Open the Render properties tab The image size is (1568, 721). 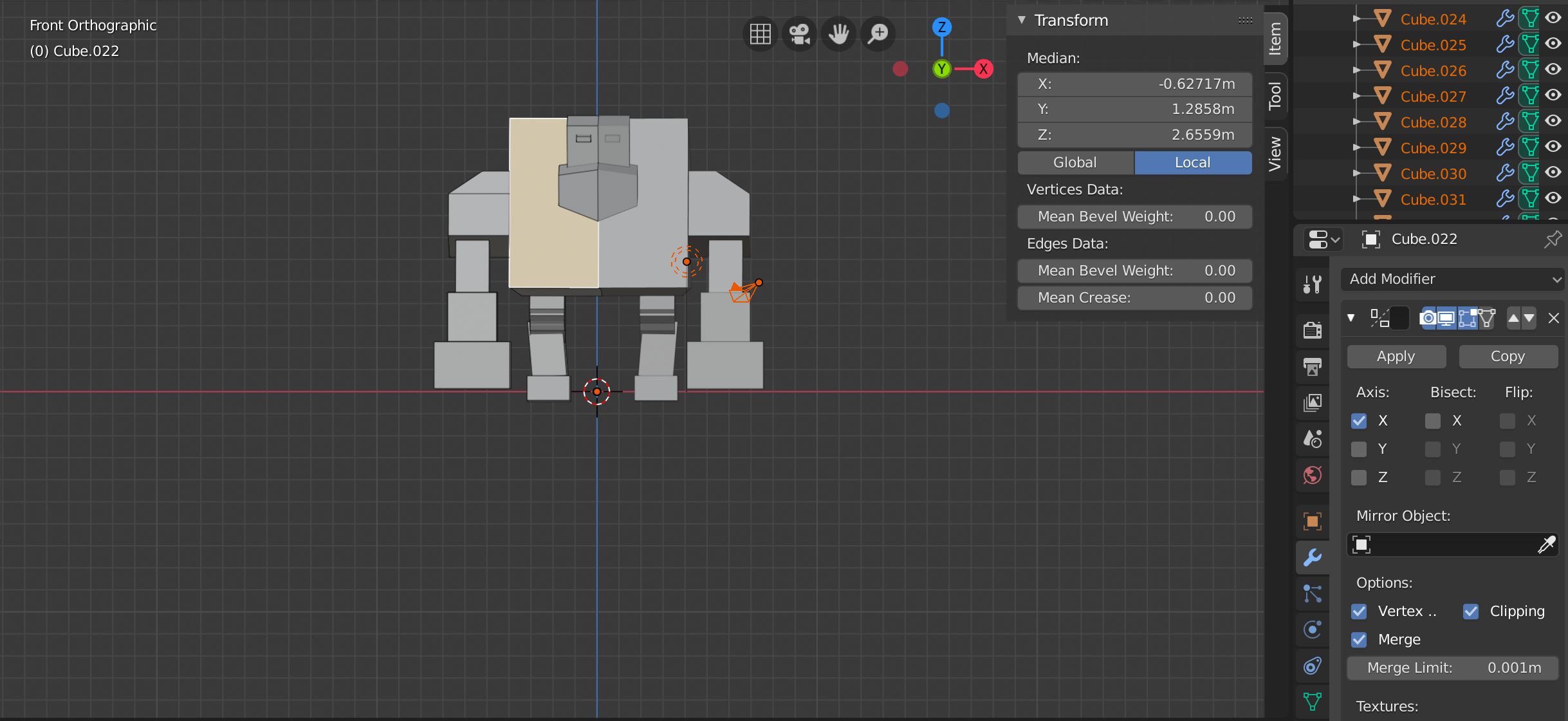pos(1313,330)
